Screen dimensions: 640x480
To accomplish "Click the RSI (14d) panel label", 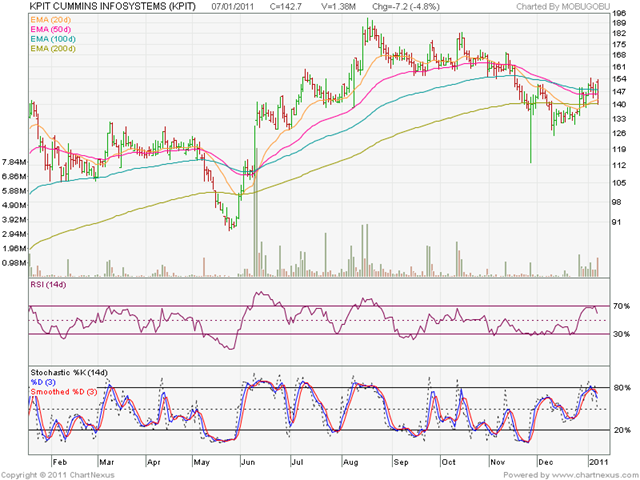I will coord(48,284).
